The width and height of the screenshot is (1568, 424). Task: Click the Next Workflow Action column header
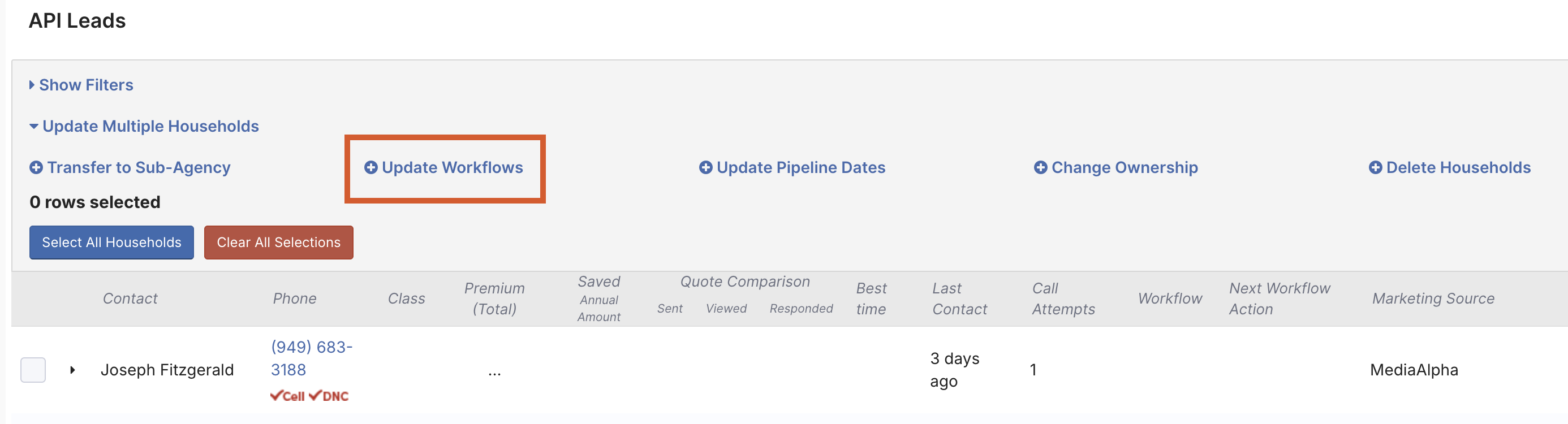point(1280,298)
